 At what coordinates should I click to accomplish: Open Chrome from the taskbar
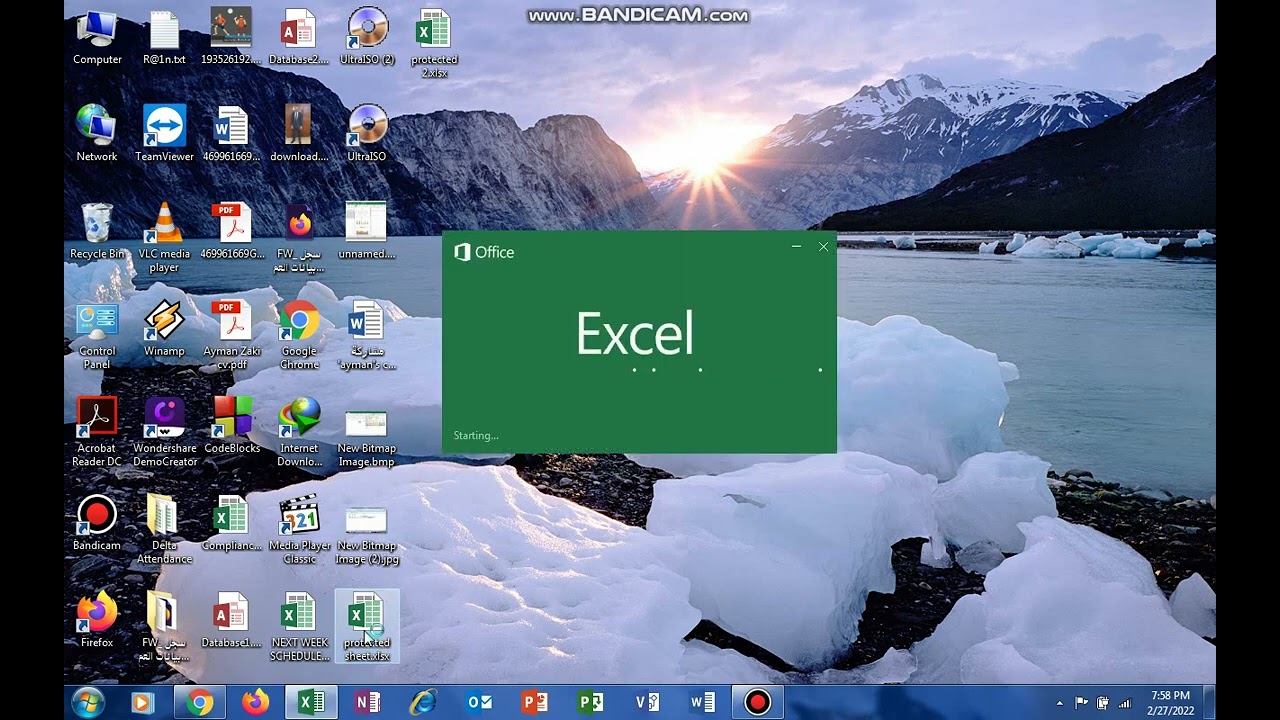click(199, 703)
